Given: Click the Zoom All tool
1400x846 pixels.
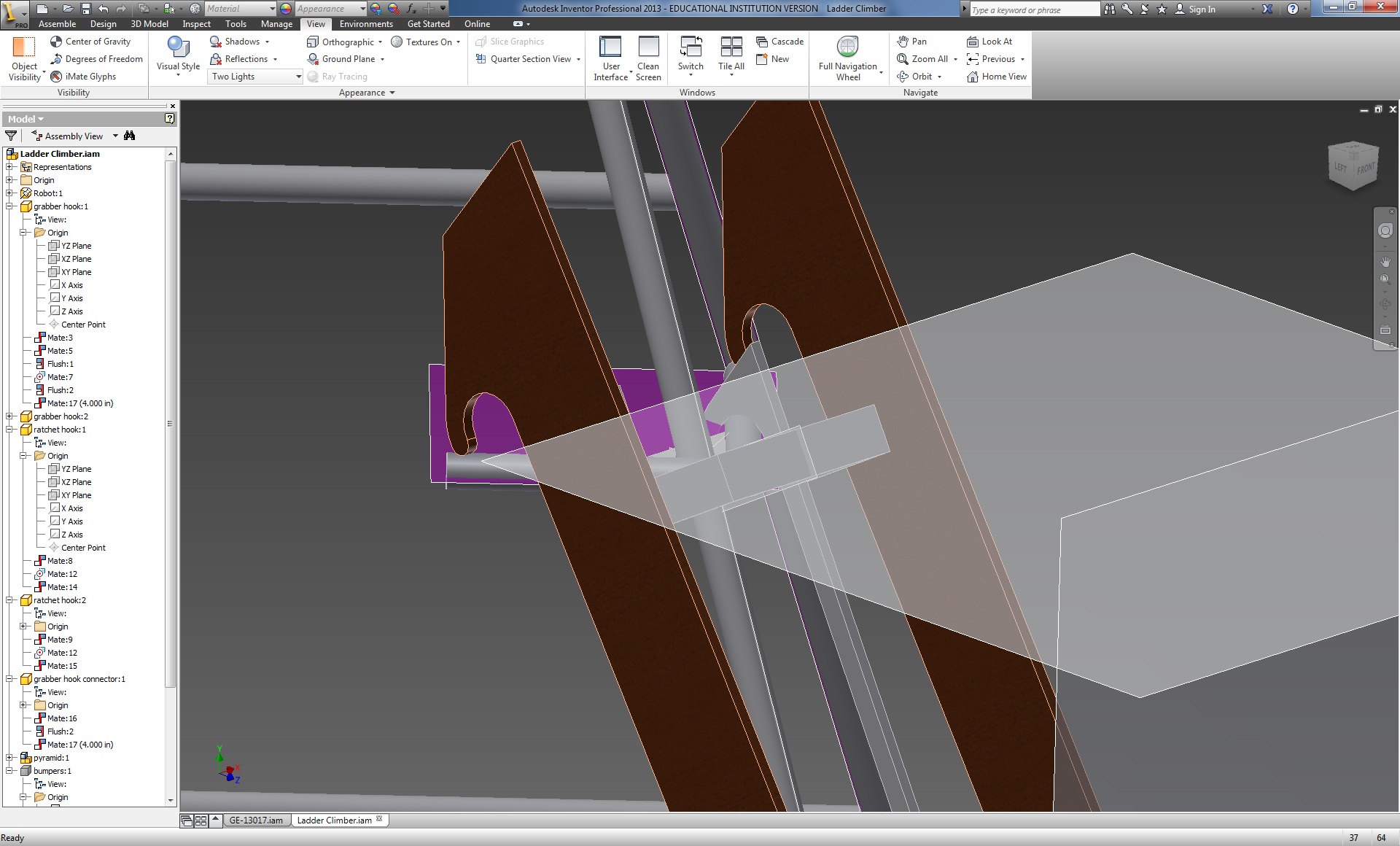Looking at the screenshot, I should (x=923, y=59).
